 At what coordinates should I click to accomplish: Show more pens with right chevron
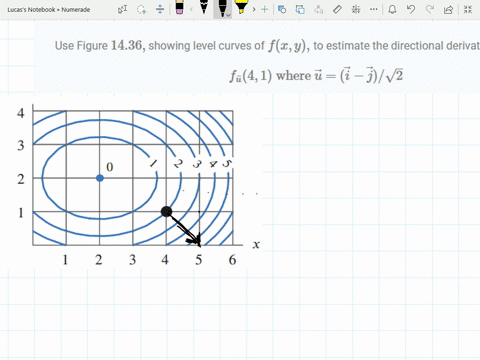[x=254, y=9]
